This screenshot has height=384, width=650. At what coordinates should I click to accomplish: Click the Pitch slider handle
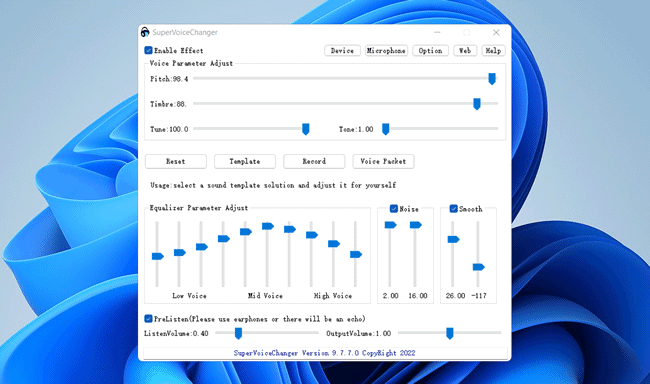(492, 79)
